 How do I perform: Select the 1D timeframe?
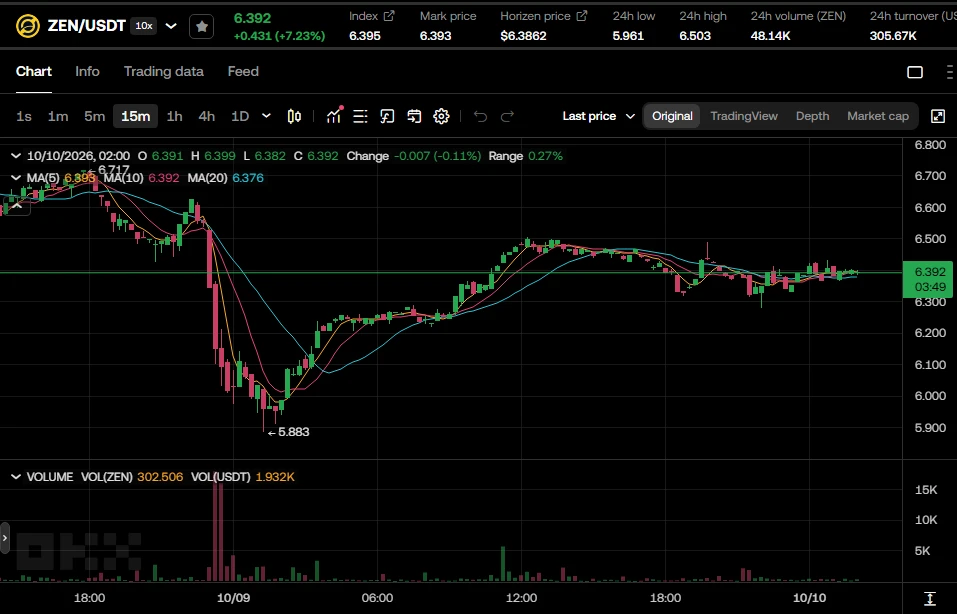[240, 116]
